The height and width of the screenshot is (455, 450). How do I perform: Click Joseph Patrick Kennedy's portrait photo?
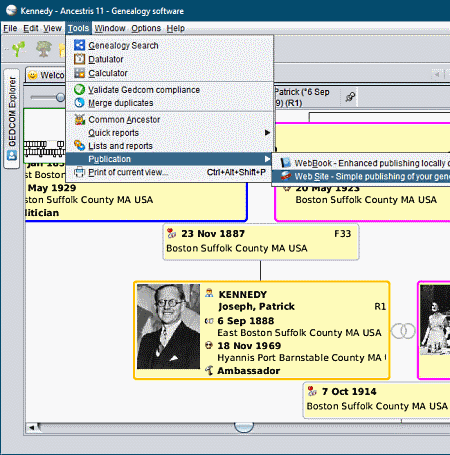[x=168, y=326]
